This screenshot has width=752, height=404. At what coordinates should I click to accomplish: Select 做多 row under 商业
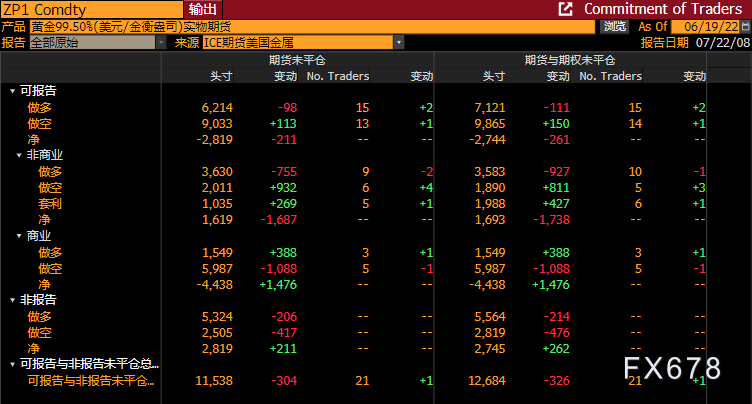(50, 252)
